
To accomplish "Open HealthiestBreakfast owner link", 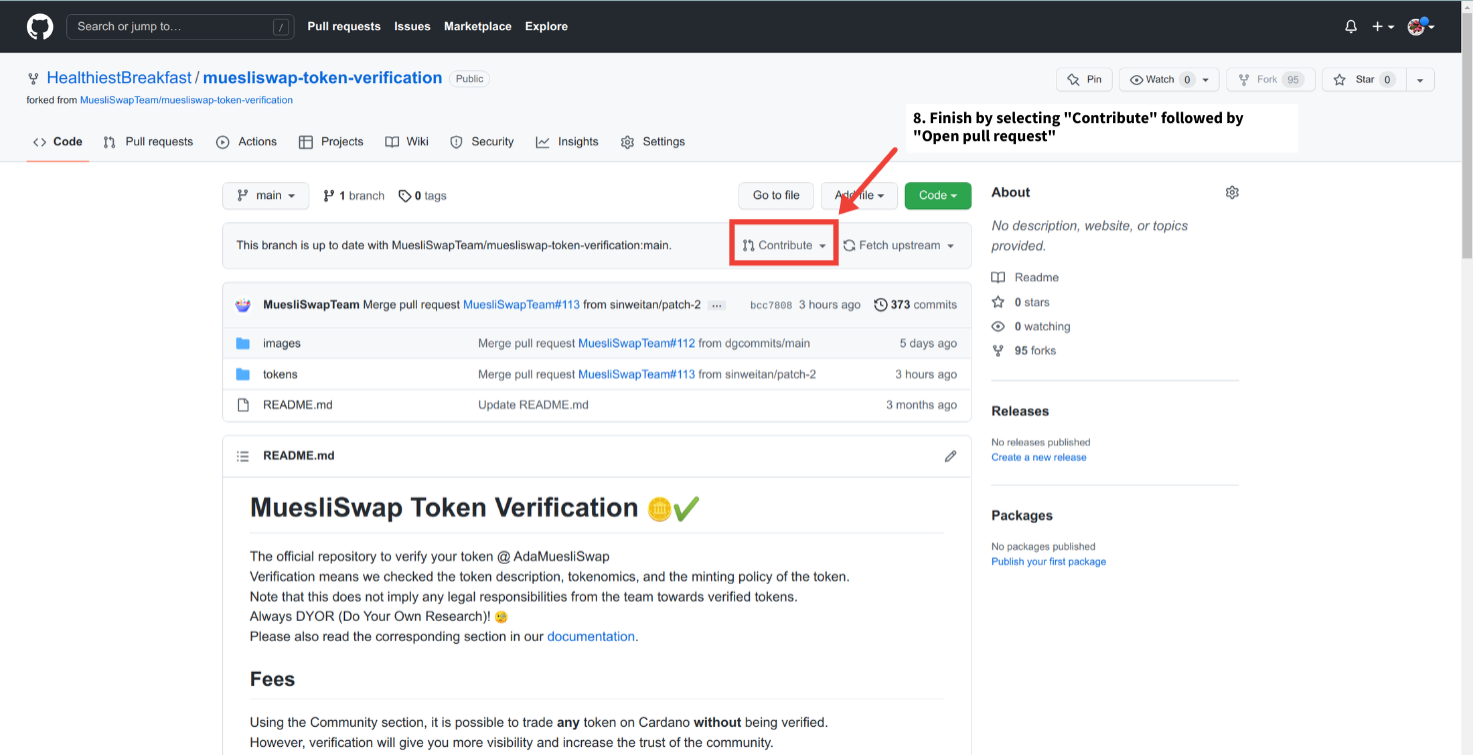I will coord(119,78).
